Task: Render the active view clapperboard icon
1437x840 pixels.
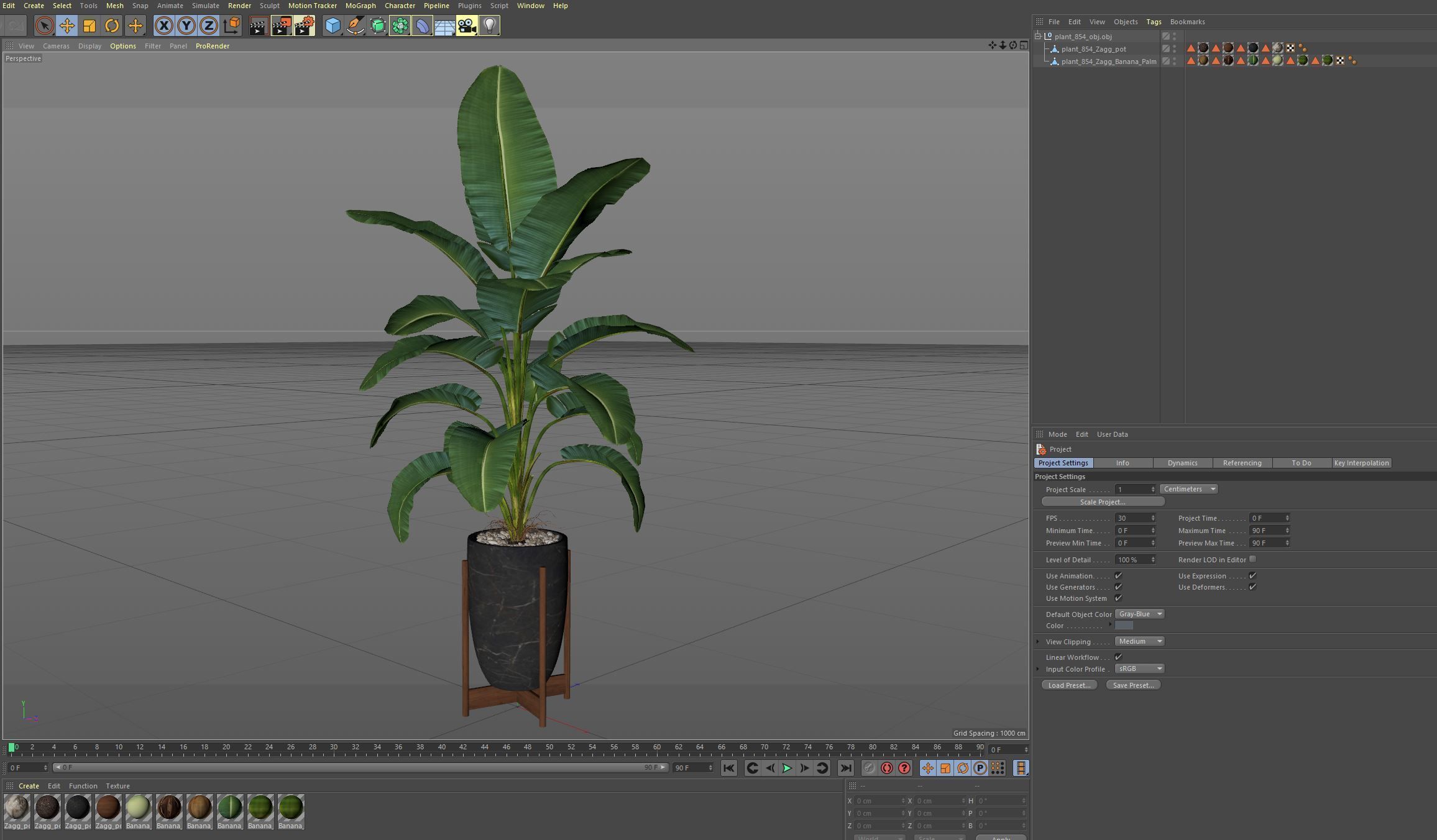Action: pyautogui.click(x=259, y=25)
